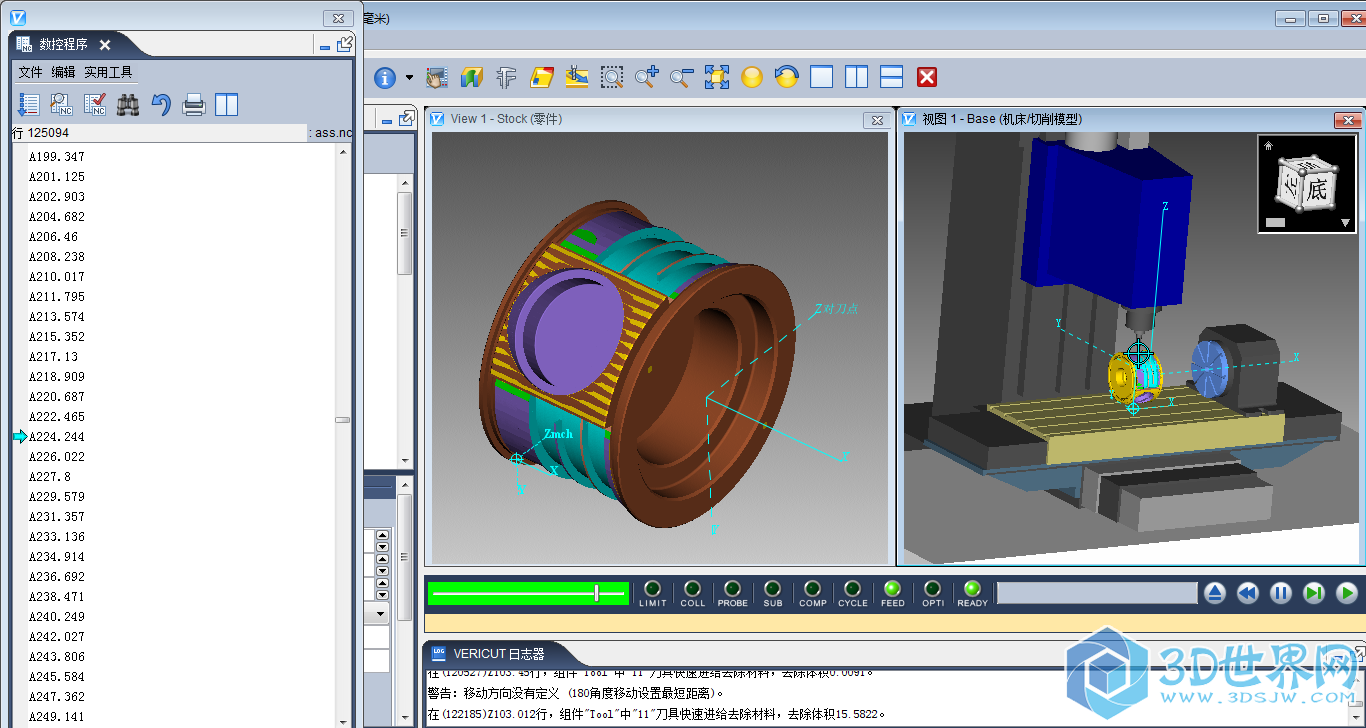Screen dimensions: 1366x728
Task: Click the COLL indicator light
Action: tap(692, 589)
